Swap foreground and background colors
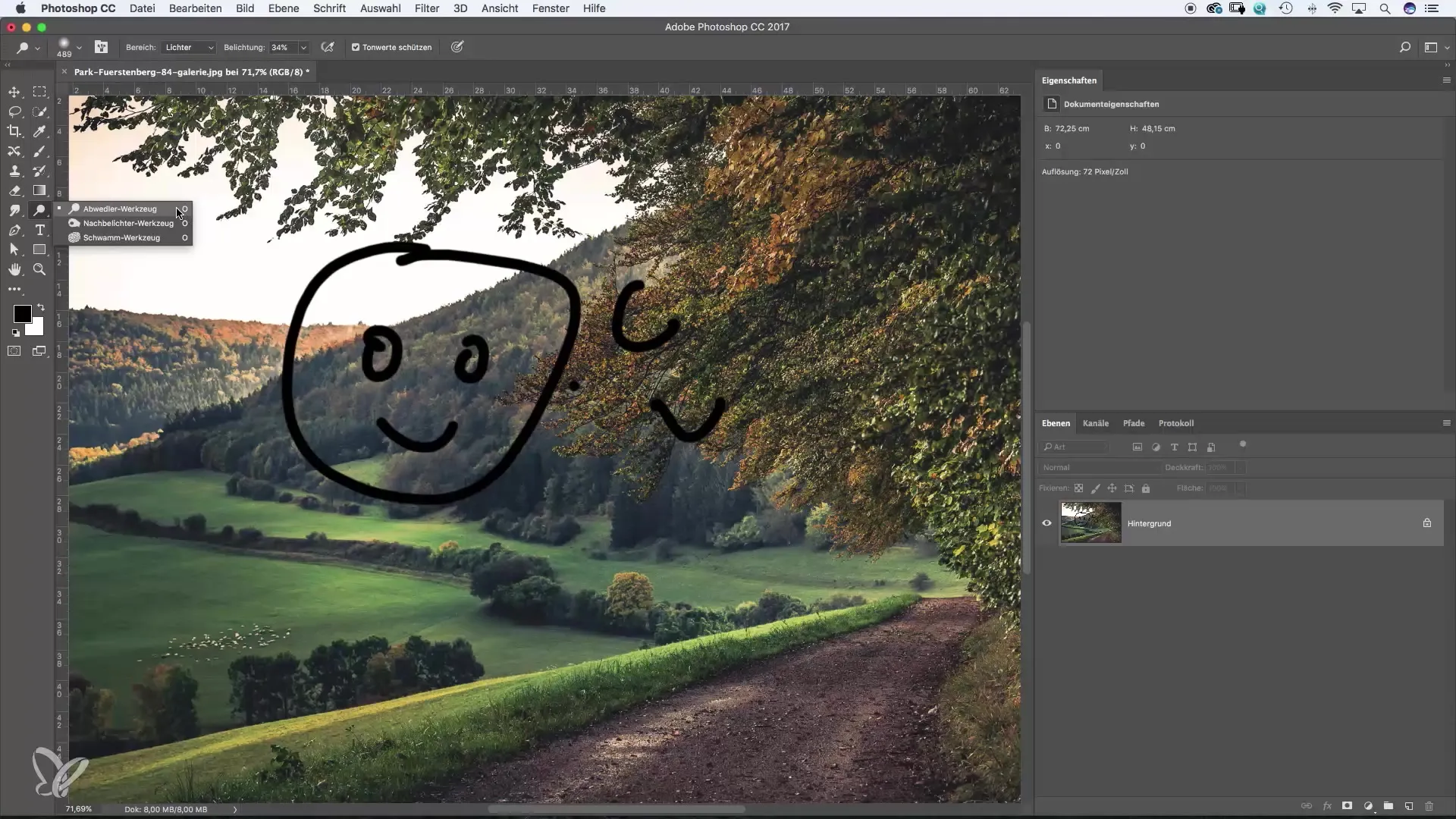Screen dimensions: 1456x819 (41, 307)
